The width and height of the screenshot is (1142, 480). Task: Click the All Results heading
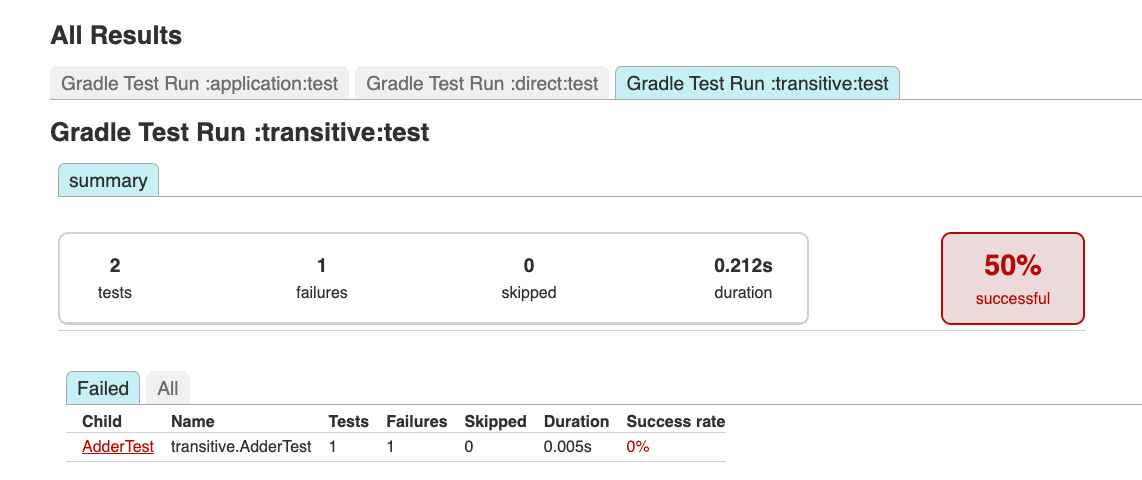116,36
